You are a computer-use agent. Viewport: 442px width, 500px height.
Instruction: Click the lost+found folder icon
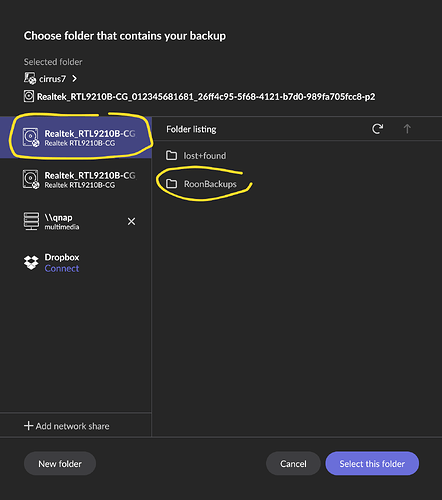(171, 155)
